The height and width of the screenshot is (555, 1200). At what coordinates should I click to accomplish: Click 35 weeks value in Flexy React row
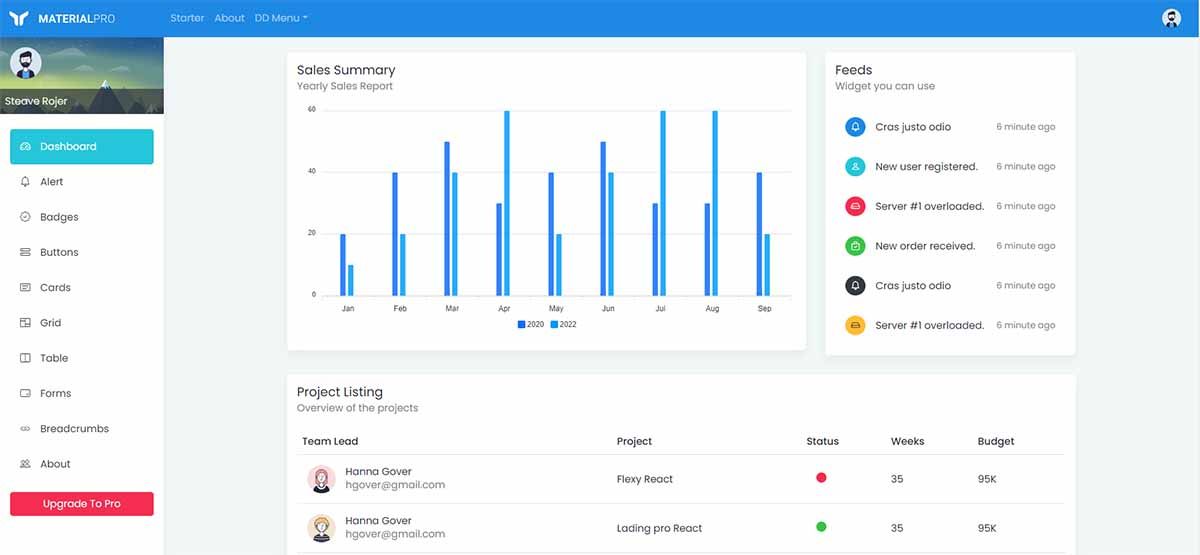point(897,479)
